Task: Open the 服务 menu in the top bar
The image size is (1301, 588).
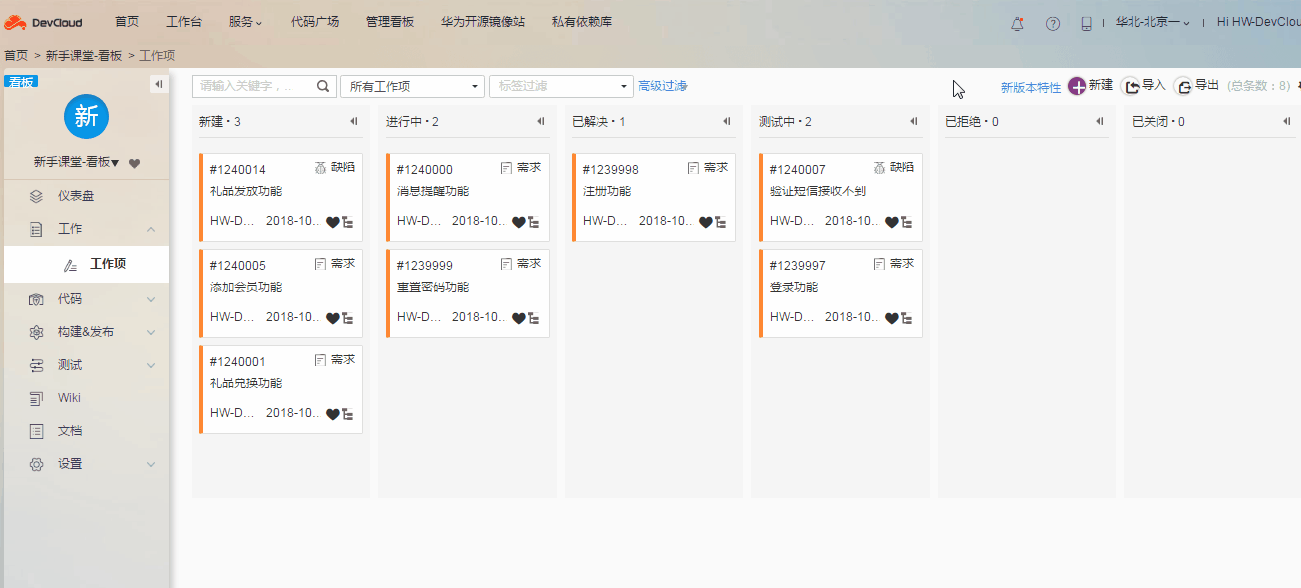Action: pos(245,21)
